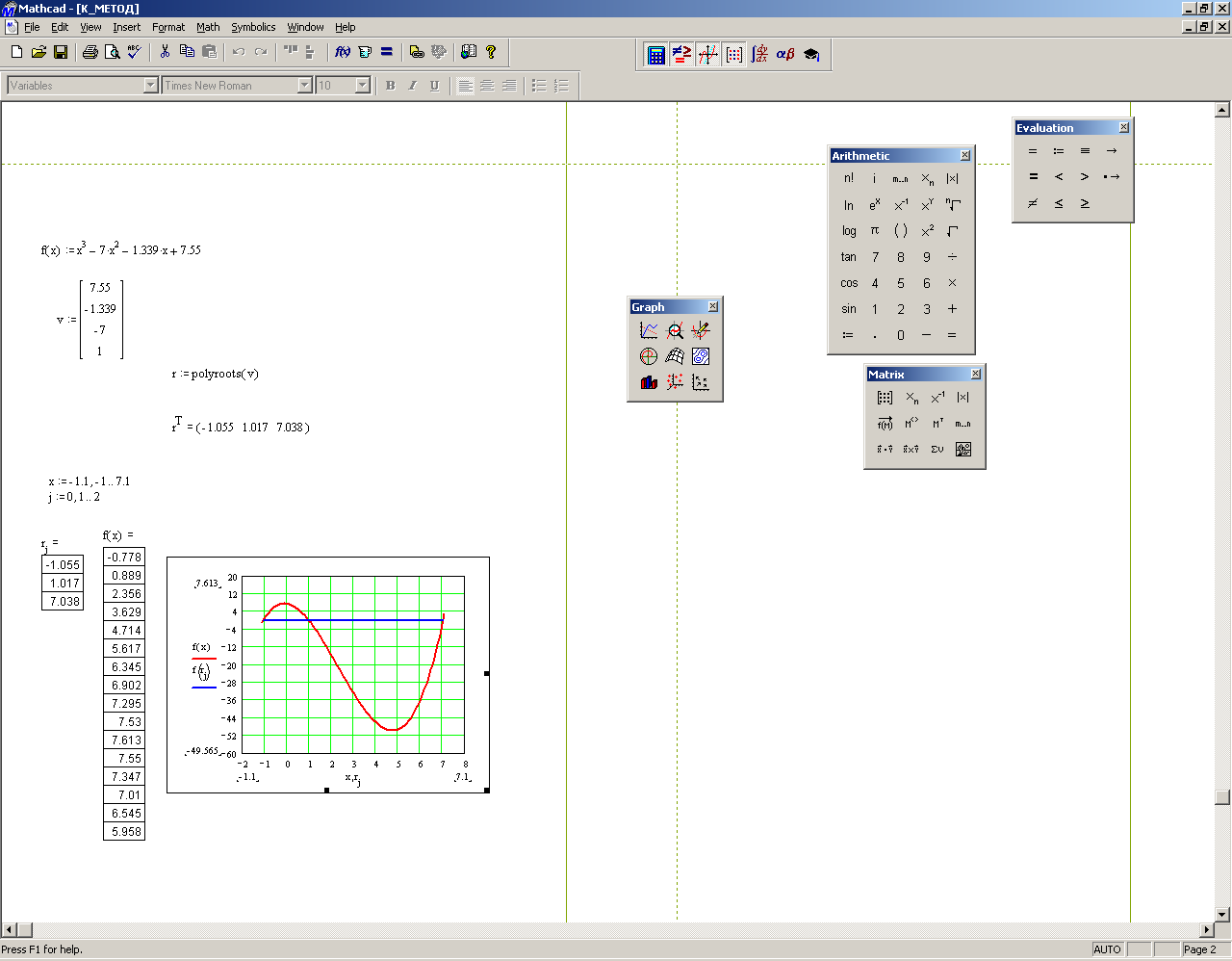Open the Math menu

tap(208, 27)
